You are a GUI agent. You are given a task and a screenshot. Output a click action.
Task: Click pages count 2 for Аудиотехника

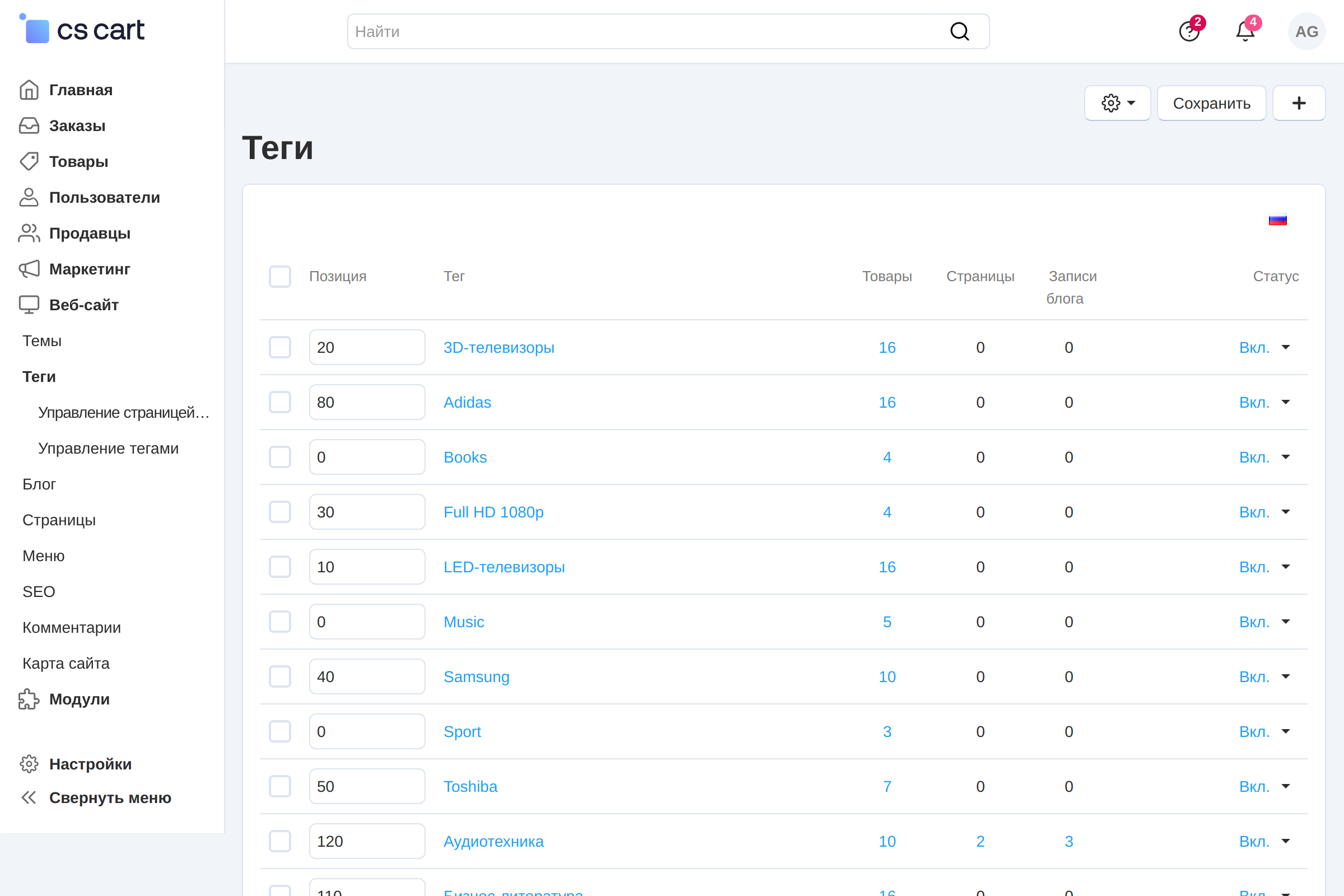981,841
